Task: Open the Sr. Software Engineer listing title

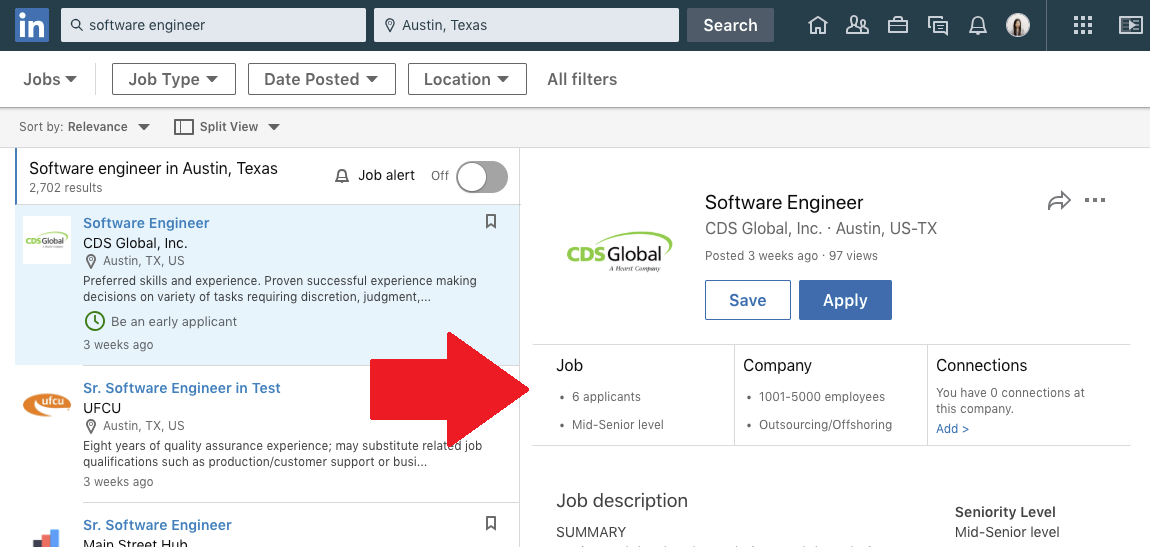Action: [x=157, y=525]
